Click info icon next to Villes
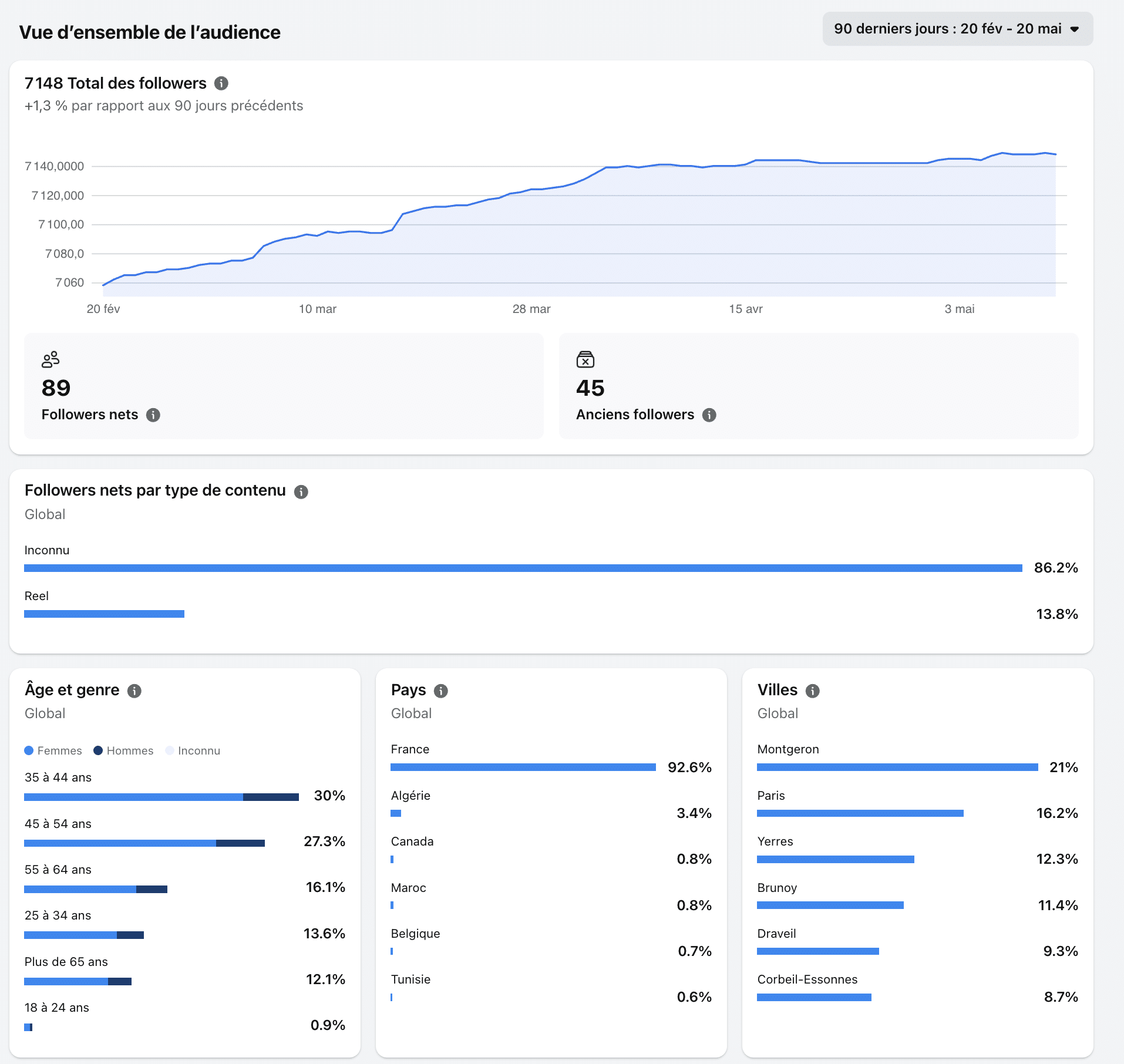Screen dimensions: 1124x1064 pyautogui.click(x=812, y=691)
